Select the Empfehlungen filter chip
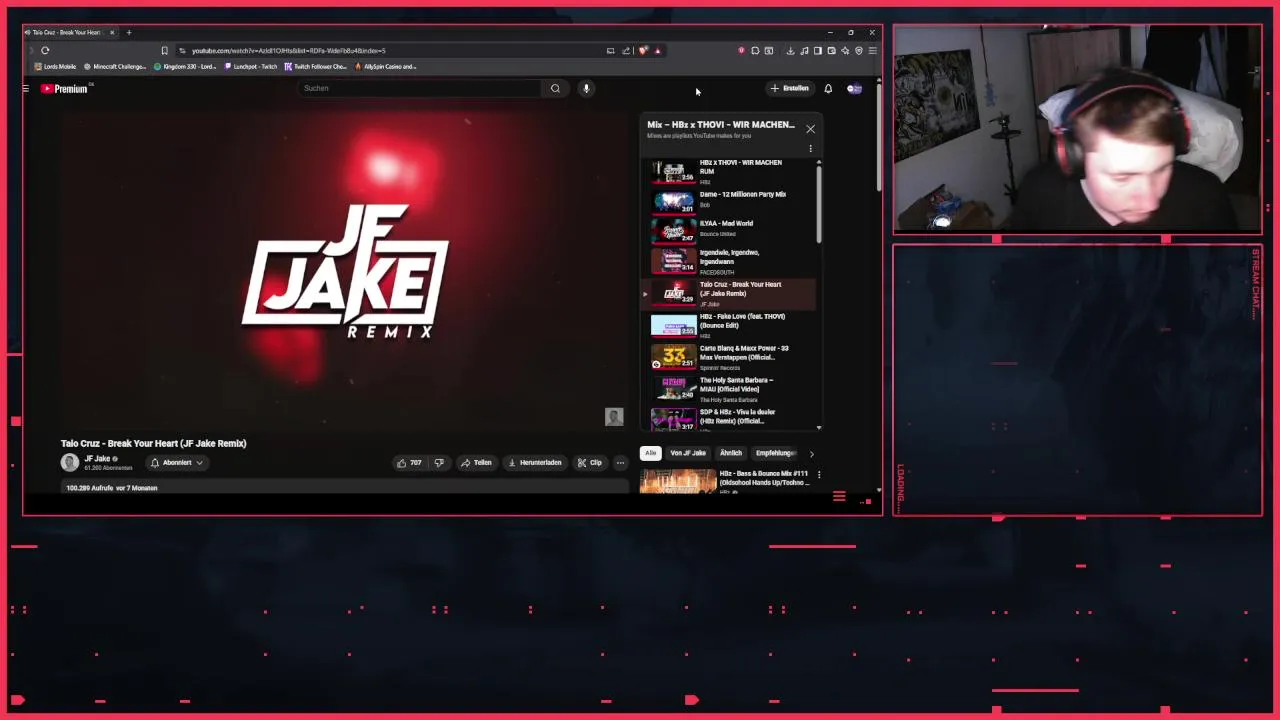 (776, 453)
